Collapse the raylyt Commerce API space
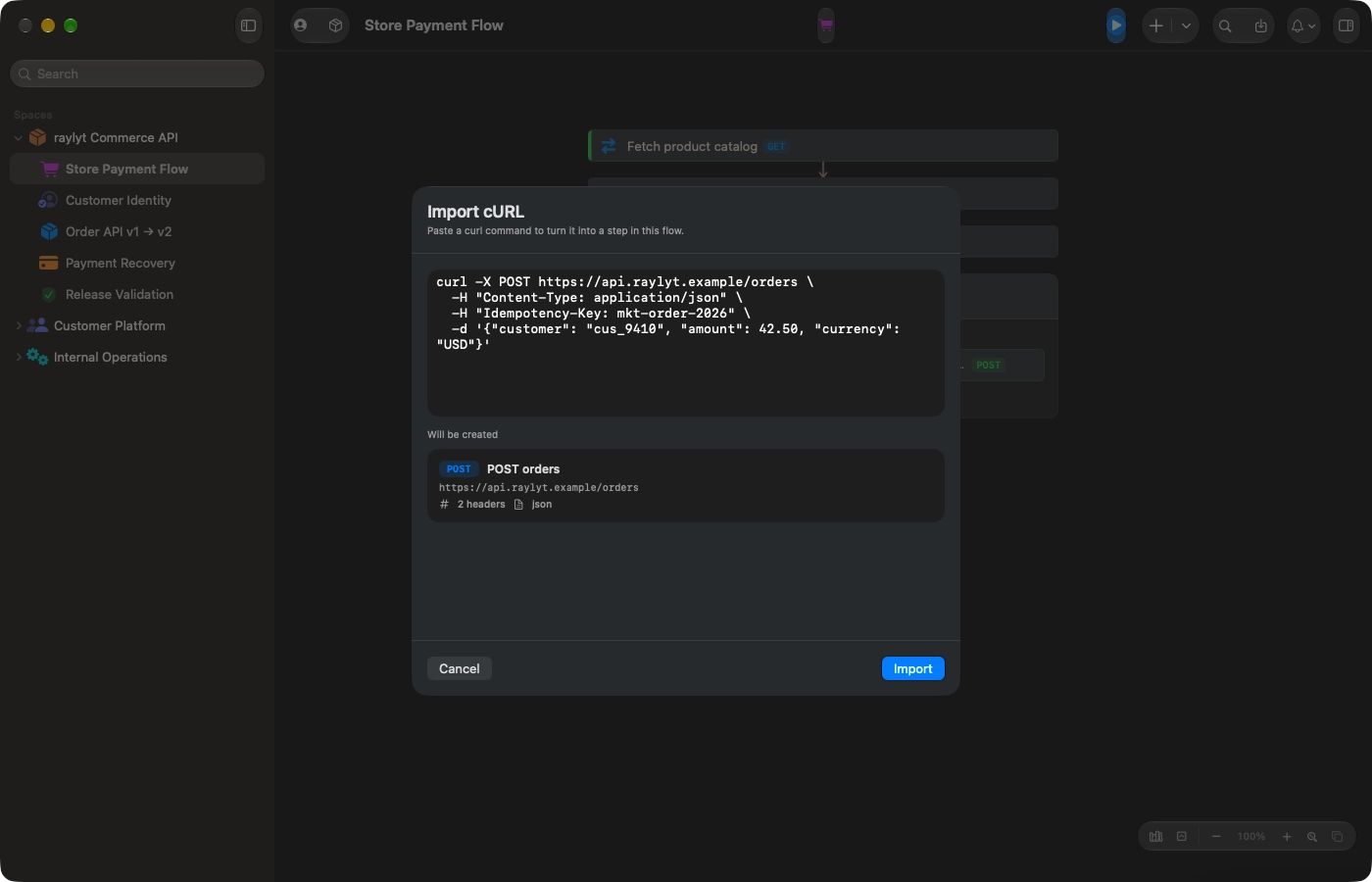Screen dimensions: 1372x882 click(19, 138)
